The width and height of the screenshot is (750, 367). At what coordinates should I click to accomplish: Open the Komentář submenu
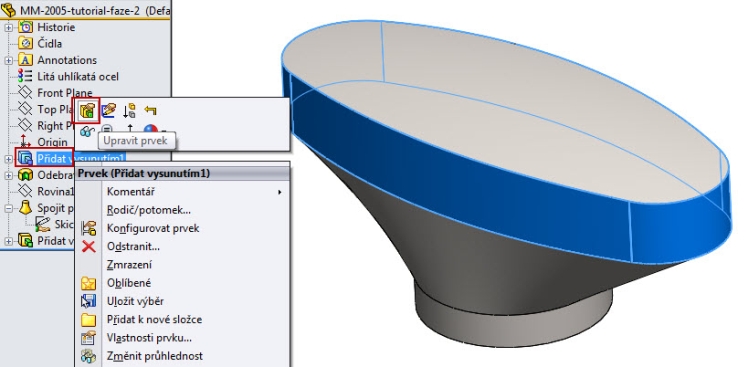183,192
